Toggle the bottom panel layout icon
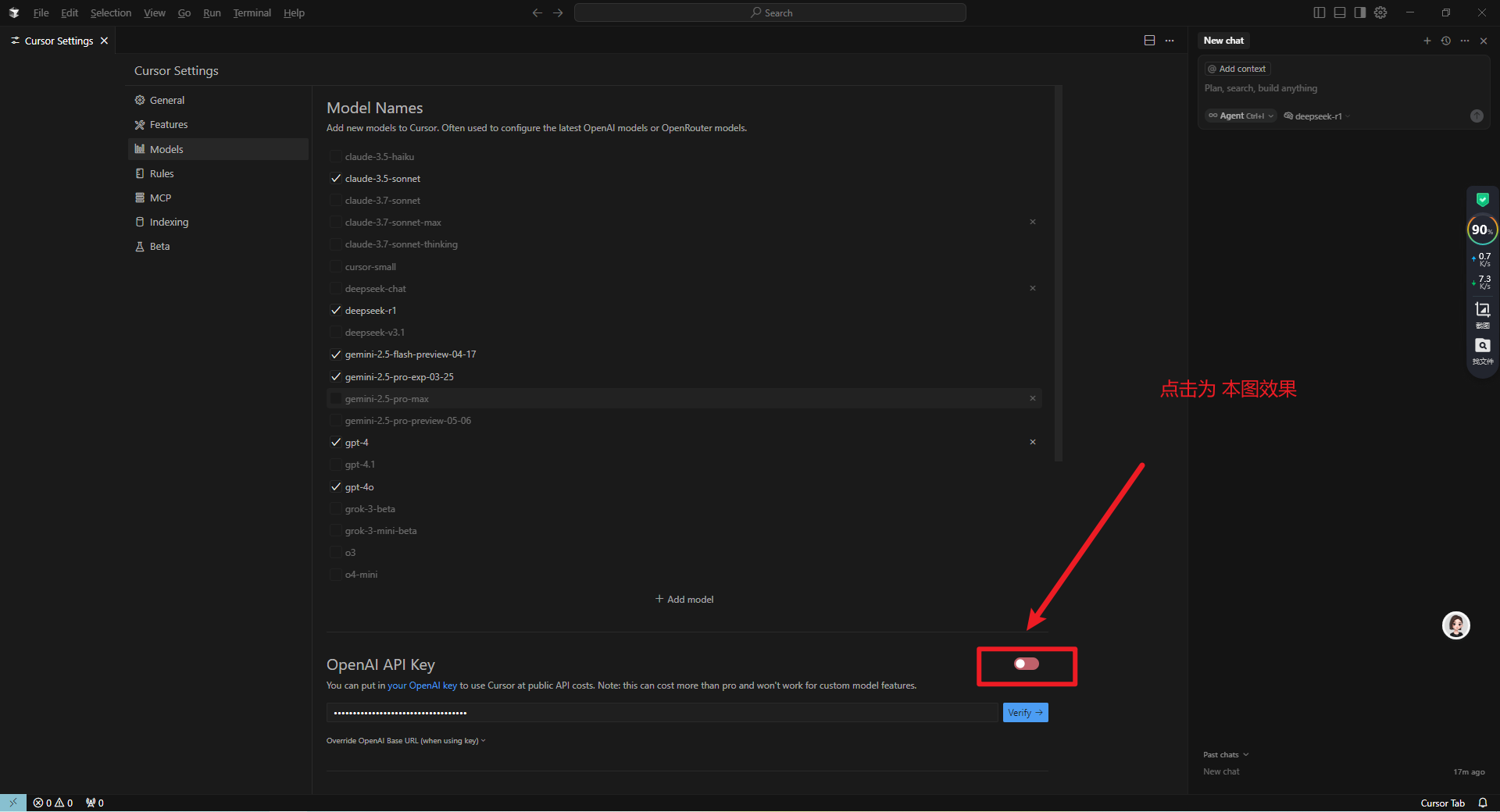1500x812 pixels. (x=1340, y=12)
